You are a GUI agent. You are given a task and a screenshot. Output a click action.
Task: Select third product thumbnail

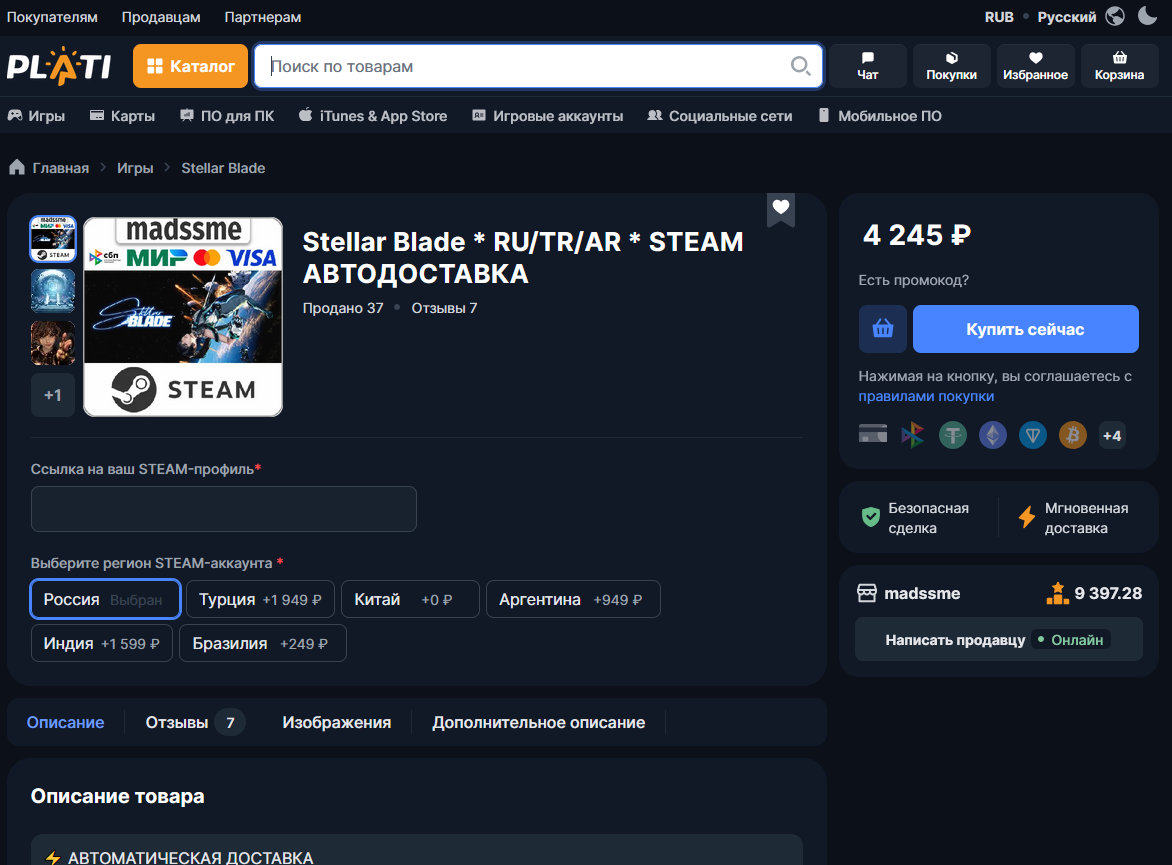coord(52,342)
